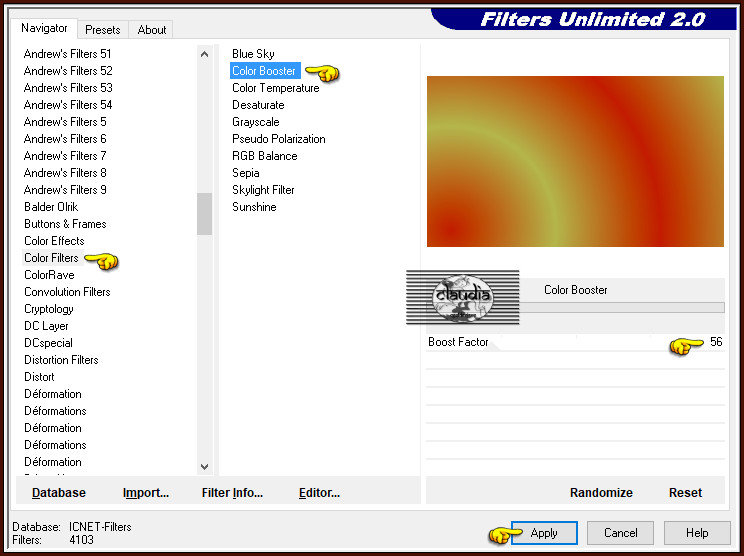Choose the Skylight Filter entry
744x556 pixels.
point(263,190)
